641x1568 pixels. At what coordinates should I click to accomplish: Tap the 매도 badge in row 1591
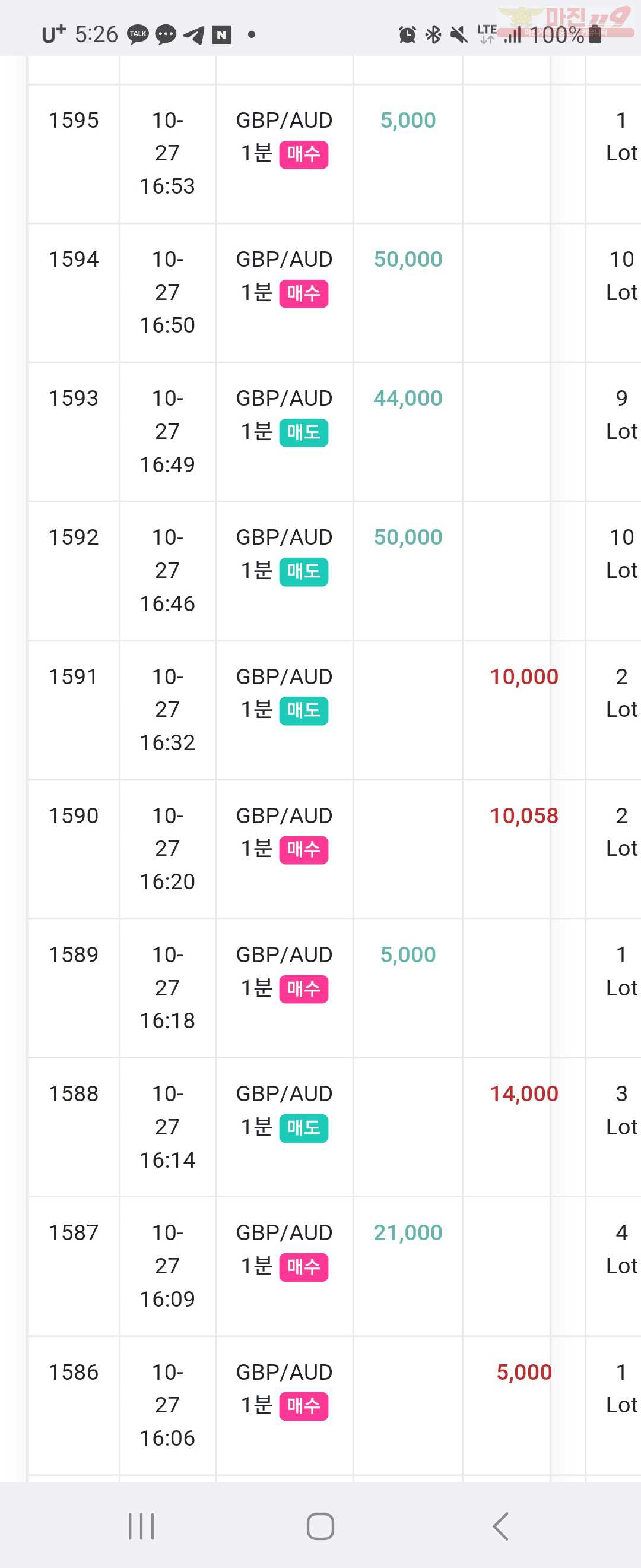pyautogui.click(x=303, y=710)
